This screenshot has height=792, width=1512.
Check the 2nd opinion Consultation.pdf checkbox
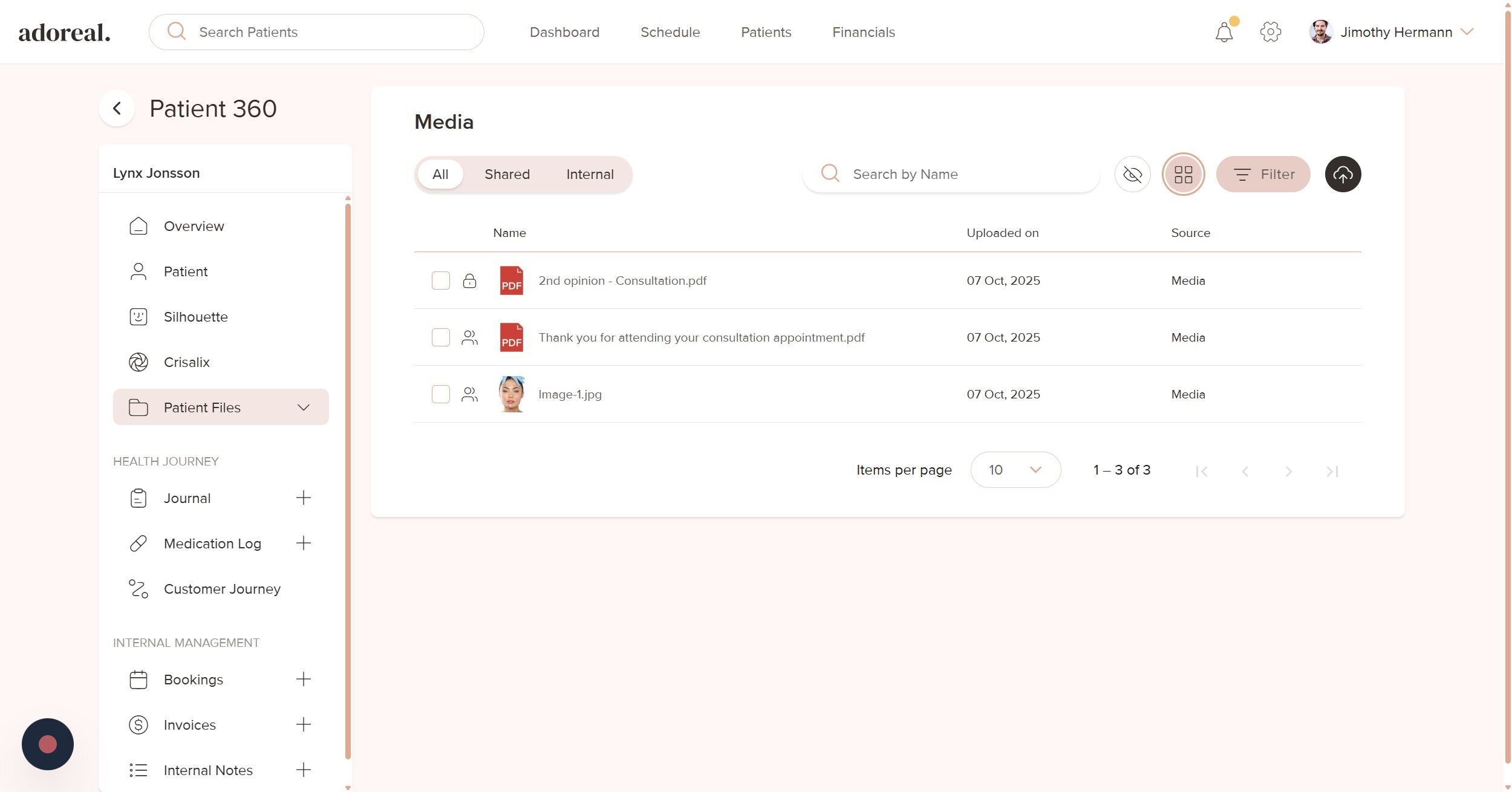point(440,281)
